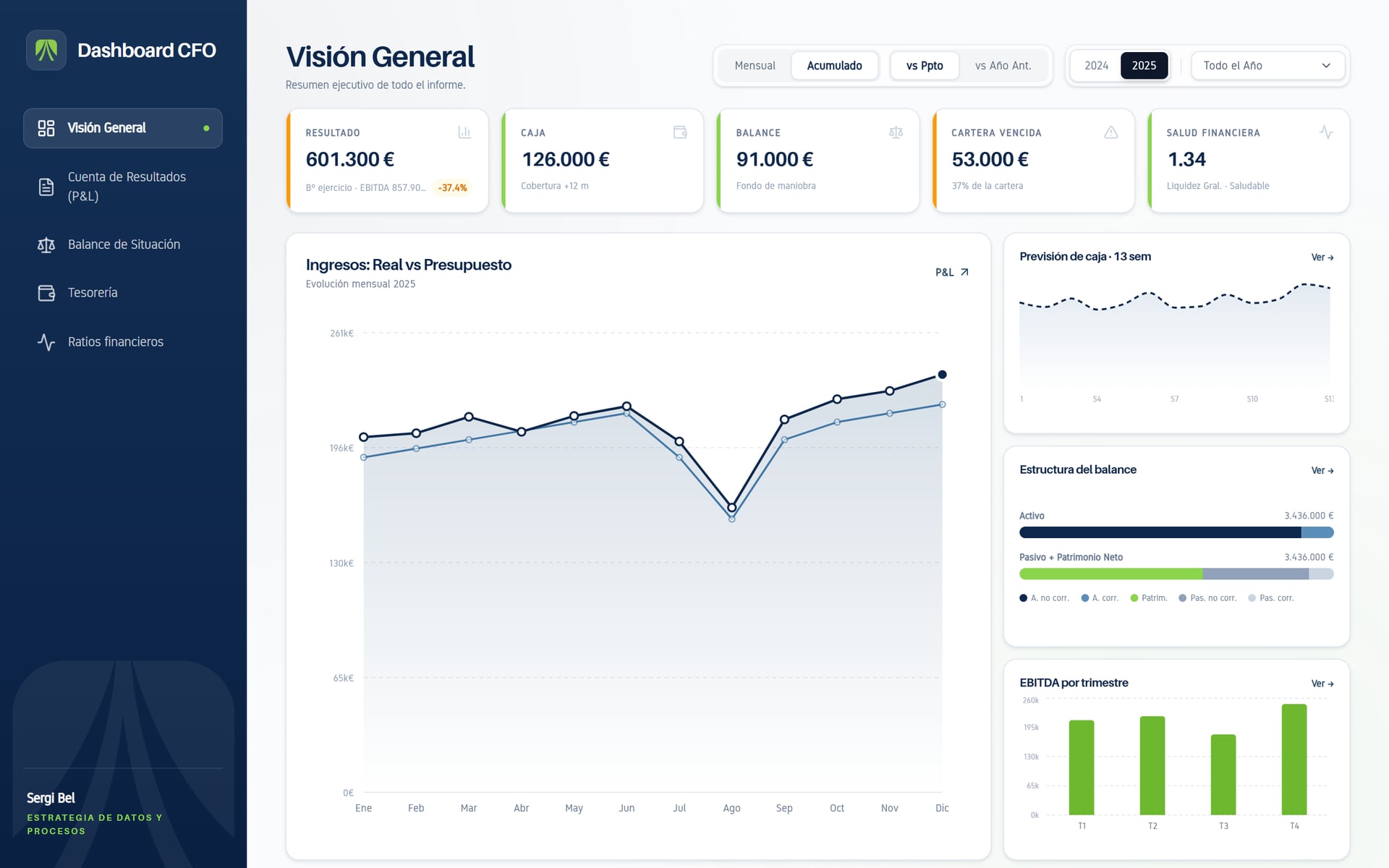Switch year to 2024
This screenshot has height=868, width=1389.
coord(1096,66)
